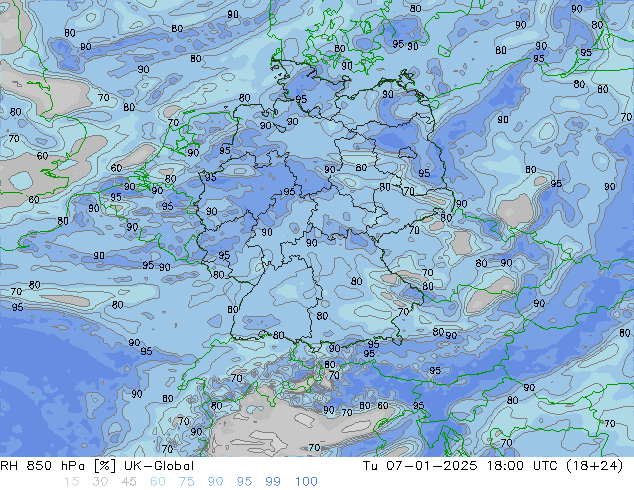This screenshot has width=634, height=490.
Task: Click the "UK-Global" model label
Action: coord(159,466)
